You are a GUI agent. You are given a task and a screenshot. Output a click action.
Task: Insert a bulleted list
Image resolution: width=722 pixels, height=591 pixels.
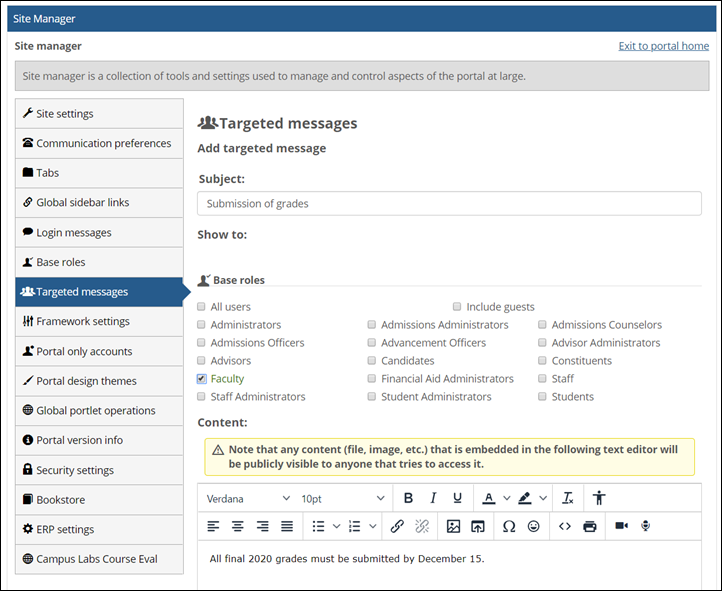point(318,526)
